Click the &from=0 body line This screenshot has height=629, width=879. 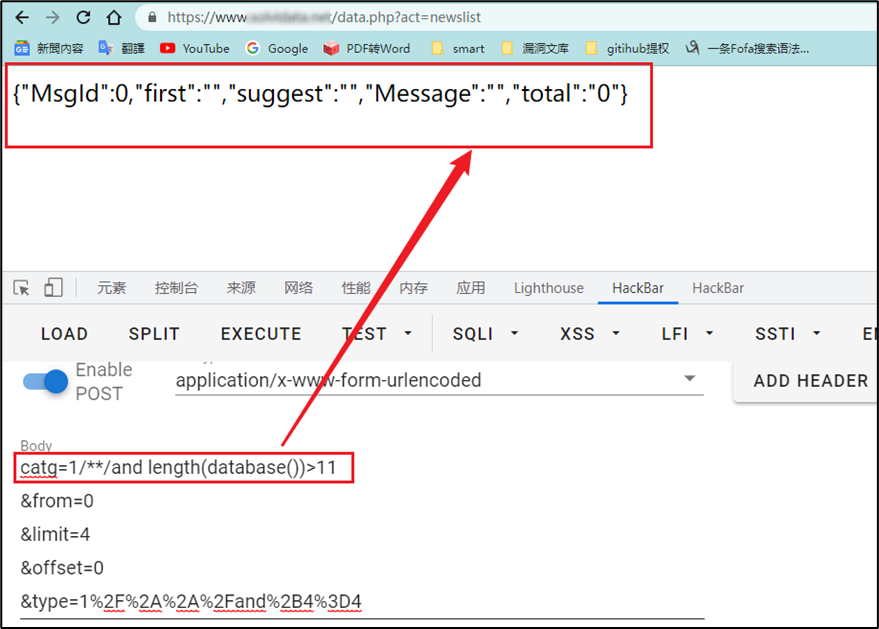[x=57, y=501]
